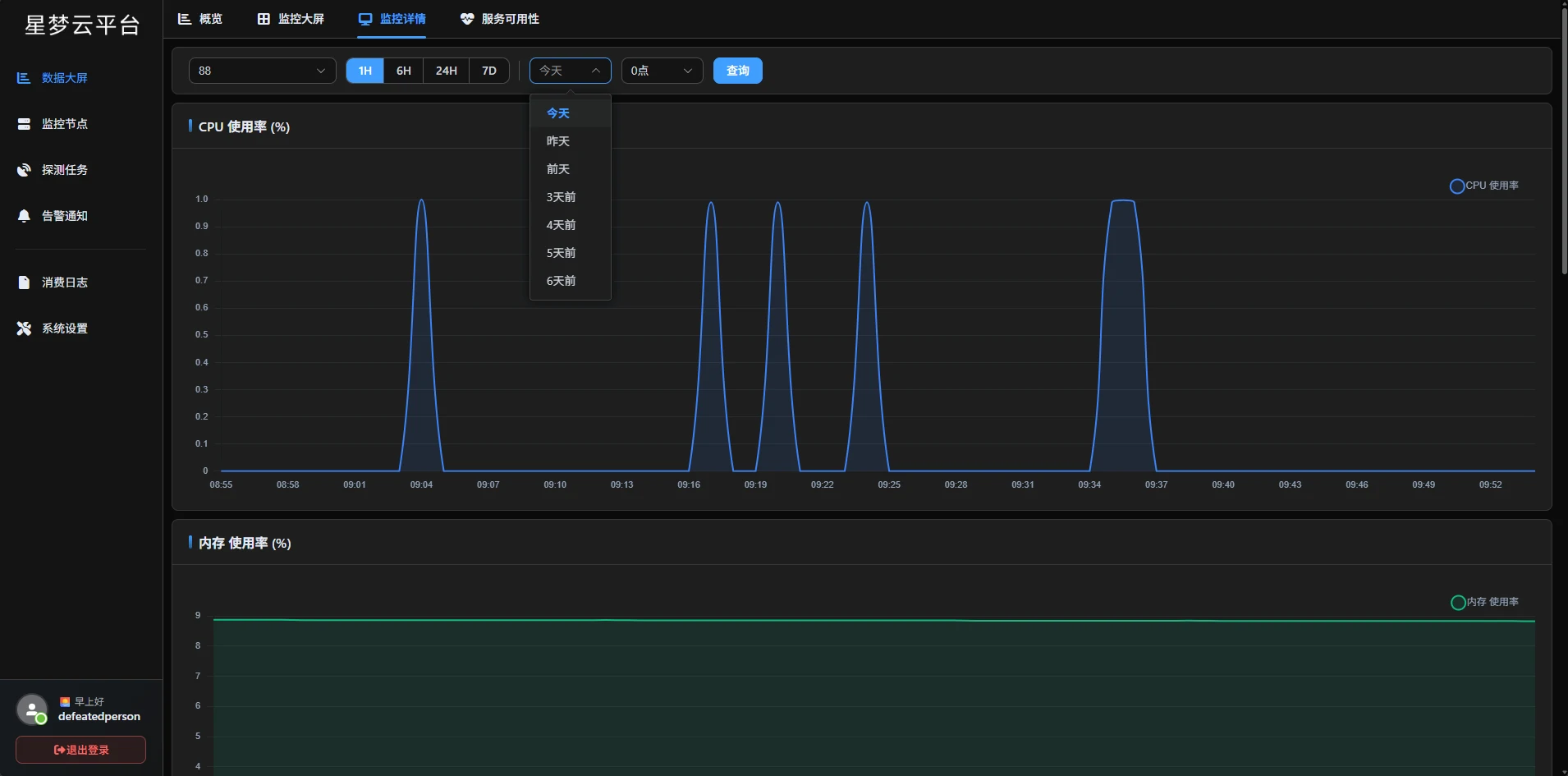Click the 消费日志 document icon
Image resolution: width=1568 pixels, height=776 pixels.
point(24,282)
